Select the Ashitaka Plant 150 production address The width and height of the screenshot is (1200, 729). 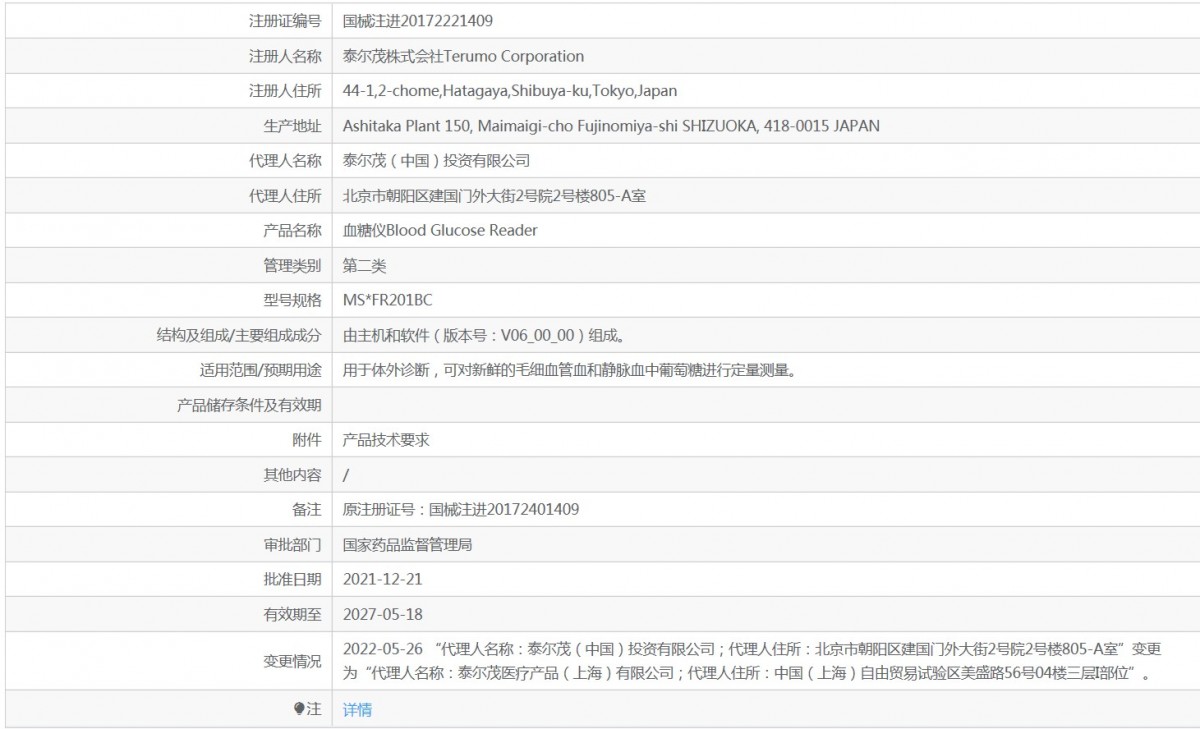[611, 126]
